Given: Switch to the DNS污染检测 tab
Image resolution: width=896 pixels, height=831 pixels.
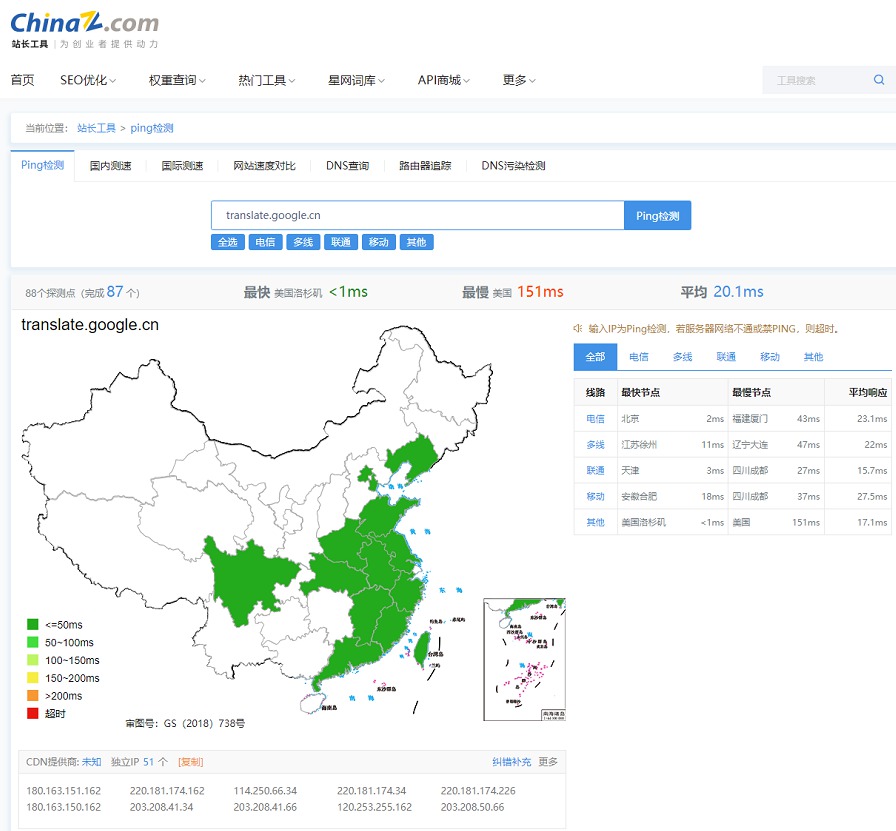Looking at the screenshot, I should tap(513, 166).
